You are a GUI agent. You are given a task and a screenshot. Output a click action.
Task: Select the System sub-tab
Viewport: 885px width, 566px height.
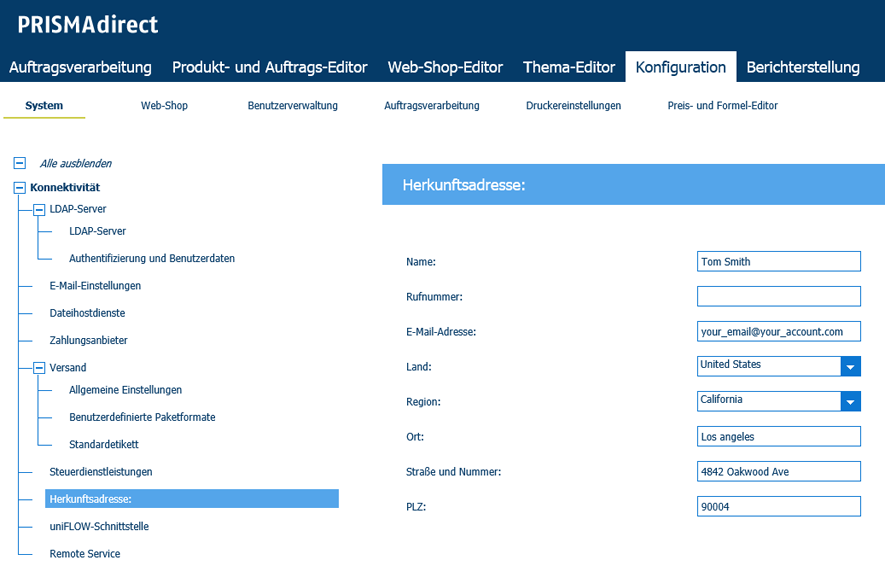click(44, 106)
